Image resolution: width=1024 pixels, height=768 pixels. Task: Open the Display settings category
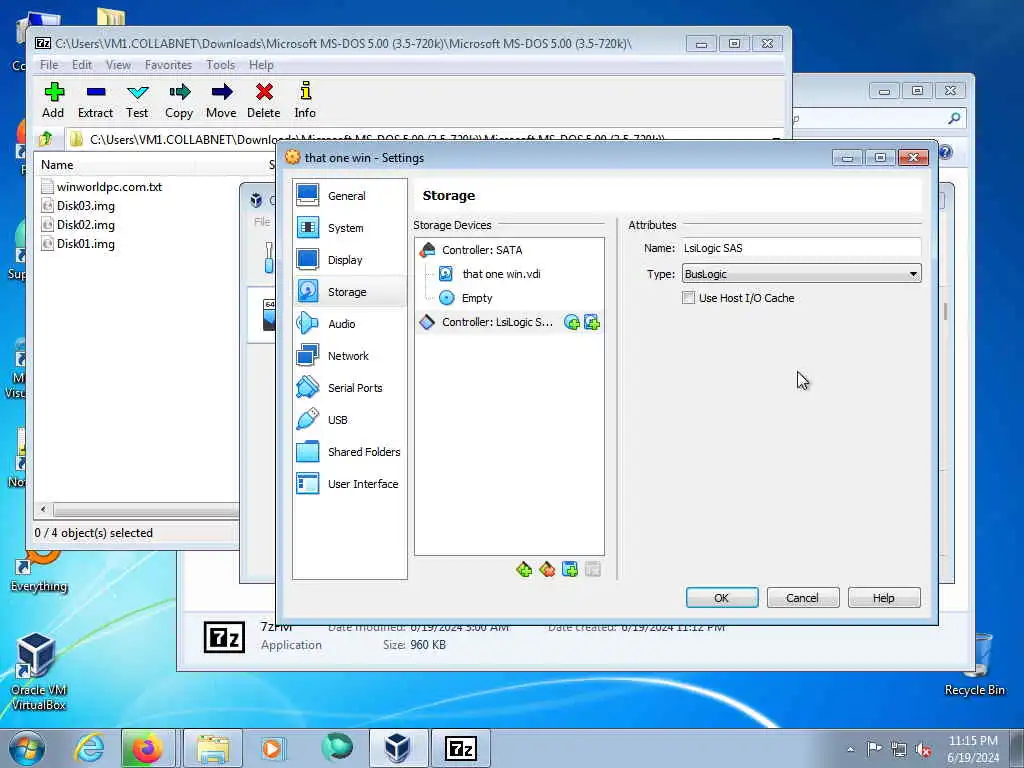pos(349,260)
